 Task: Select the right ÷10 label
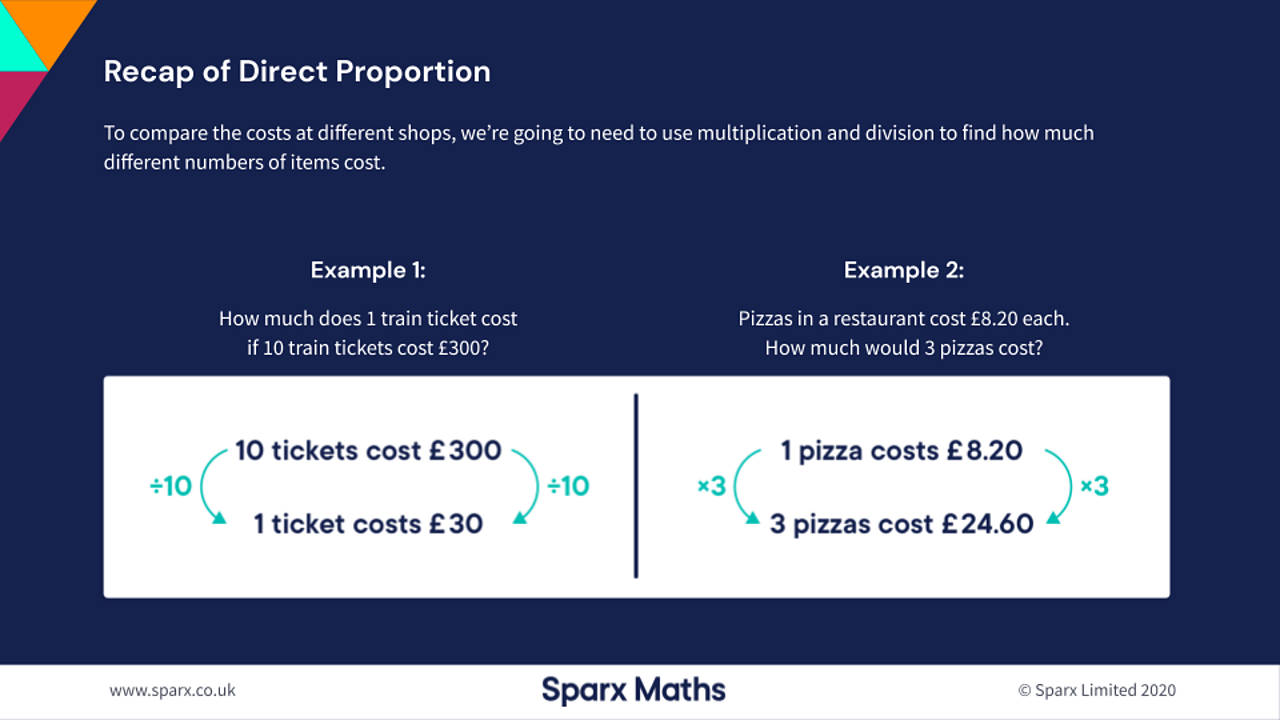(x=568, y=487)
